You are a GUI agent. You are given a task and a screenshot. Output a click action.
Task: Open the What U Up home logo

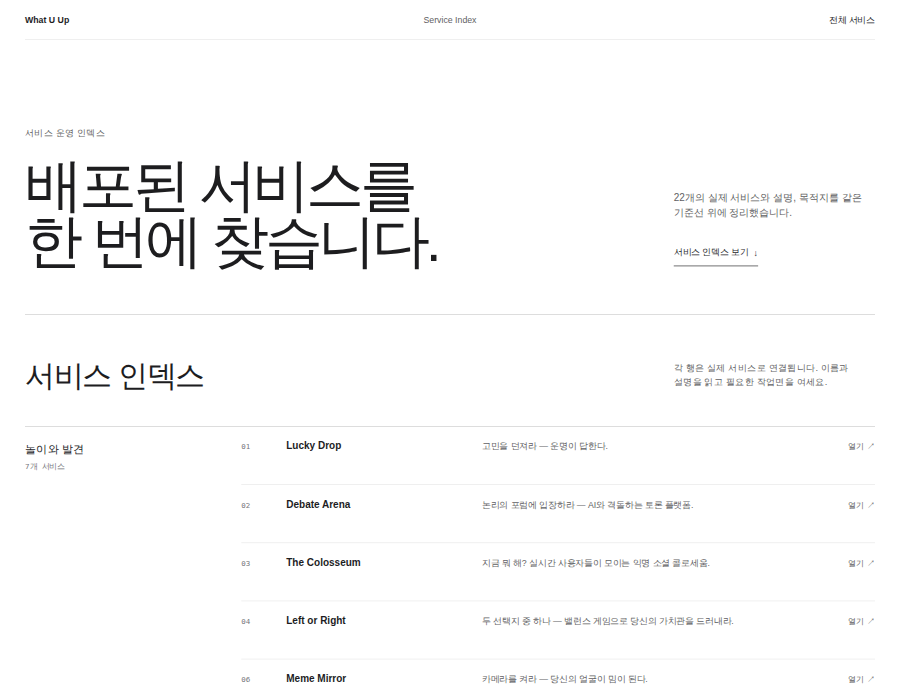coord(47,20)
